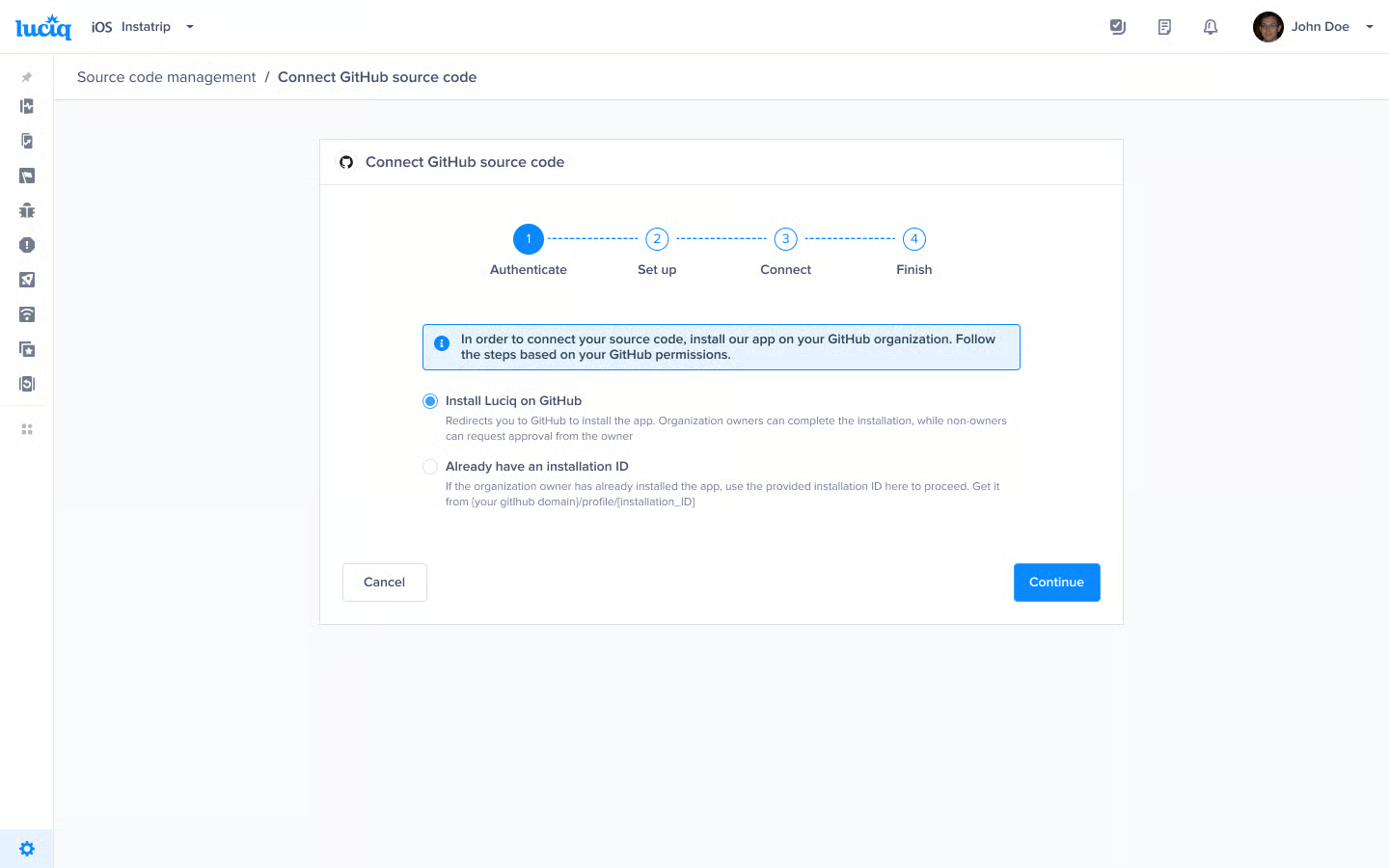Viewport: 1389px width, 868px height.
Task: Click the bug icon in the sidebar
Action: pos(27,210)
